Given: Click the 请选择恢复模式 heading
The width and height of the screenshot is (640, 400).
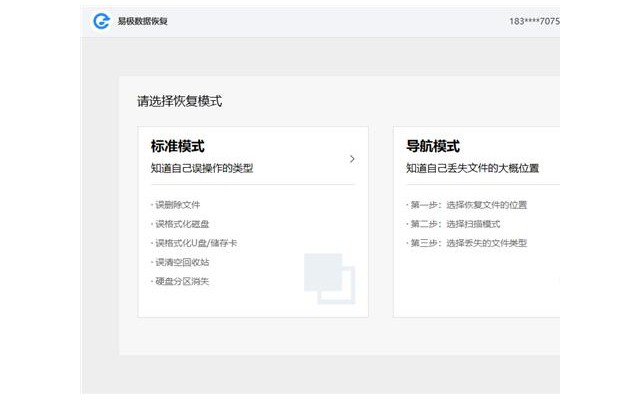Looking at the screenshot, I should (x=180, y=101).
